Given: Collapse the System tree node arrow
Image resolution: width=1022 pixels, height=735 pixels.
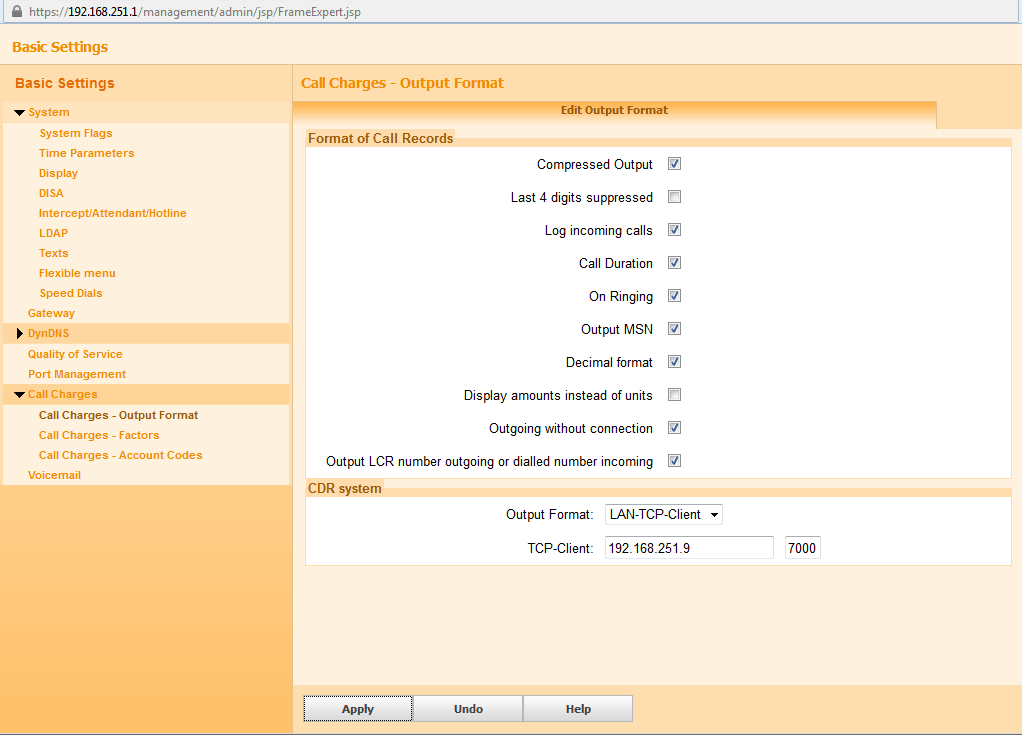Looking at the screenshot, I should [x=20, y=113].
